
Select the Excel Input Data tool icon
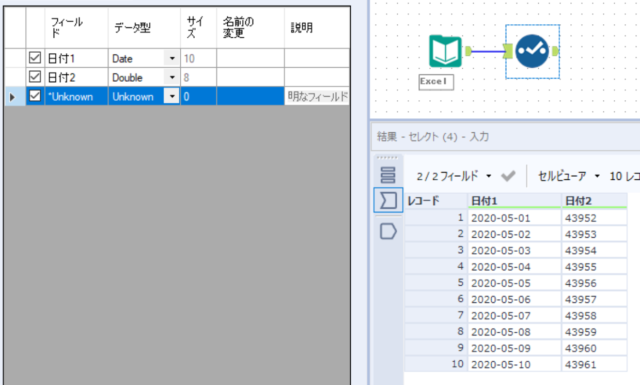pos(445,51)
